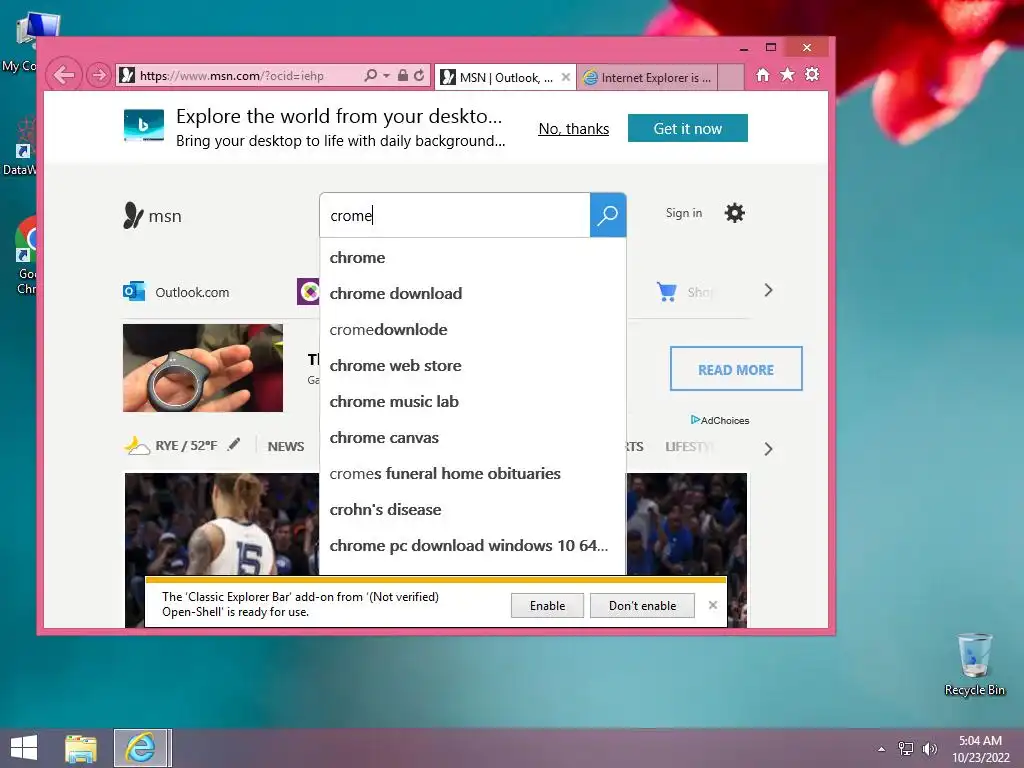Select the 'cromedownlode' suggestion
1024x768 pixels.
[473, 330]
